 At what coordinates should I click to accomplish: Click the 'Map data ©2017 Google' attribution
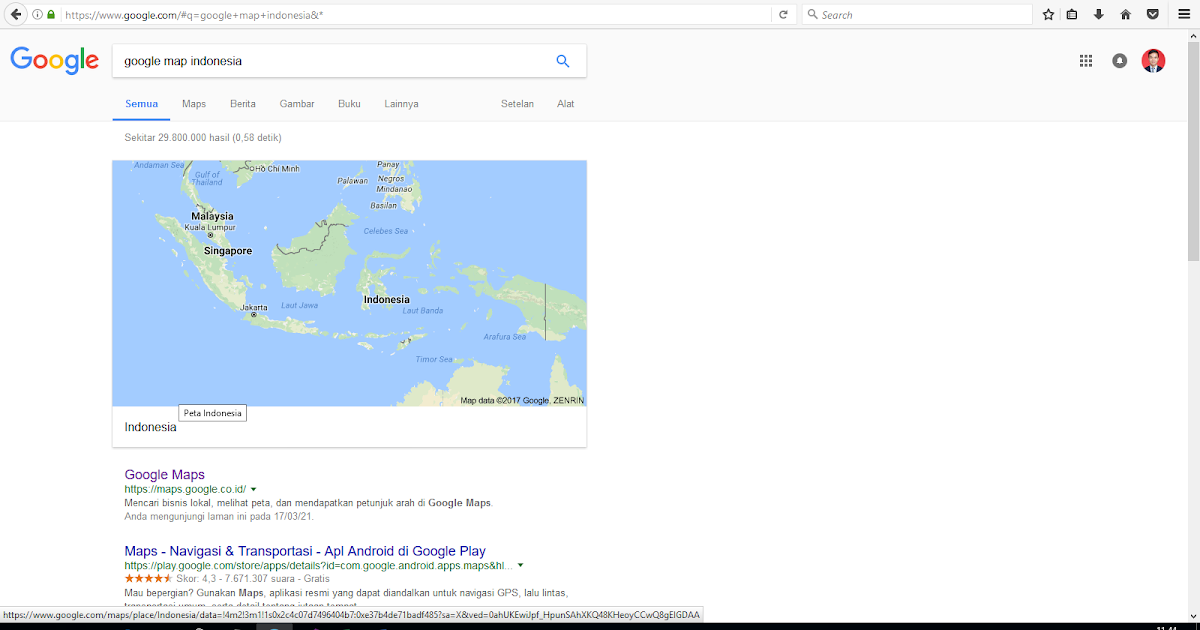[505, 401]
